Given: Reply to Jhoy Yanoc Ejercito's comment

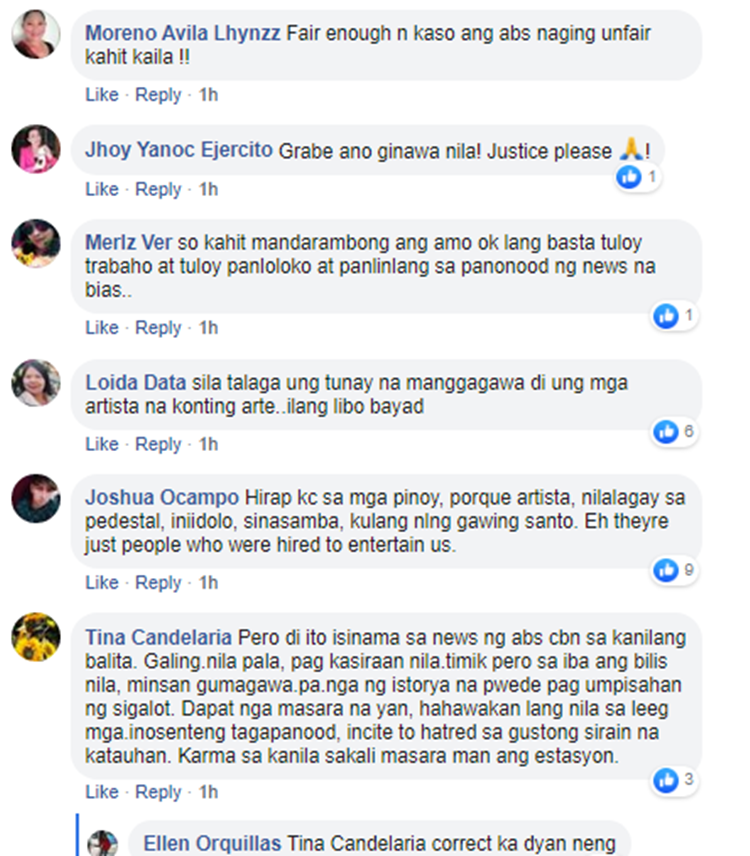Looking at the screenshot, I should tap(158, 189).
